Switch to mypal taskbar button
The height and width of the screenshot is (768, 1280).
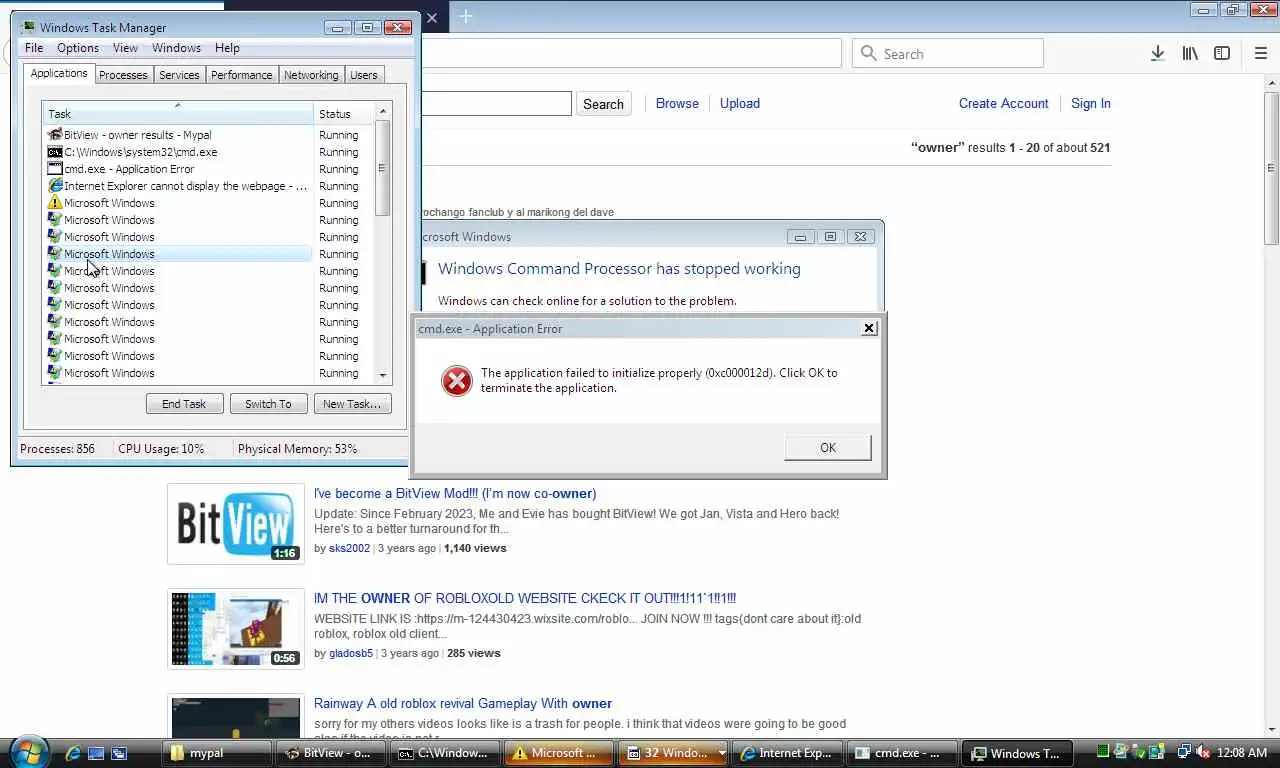click(219, 753)
